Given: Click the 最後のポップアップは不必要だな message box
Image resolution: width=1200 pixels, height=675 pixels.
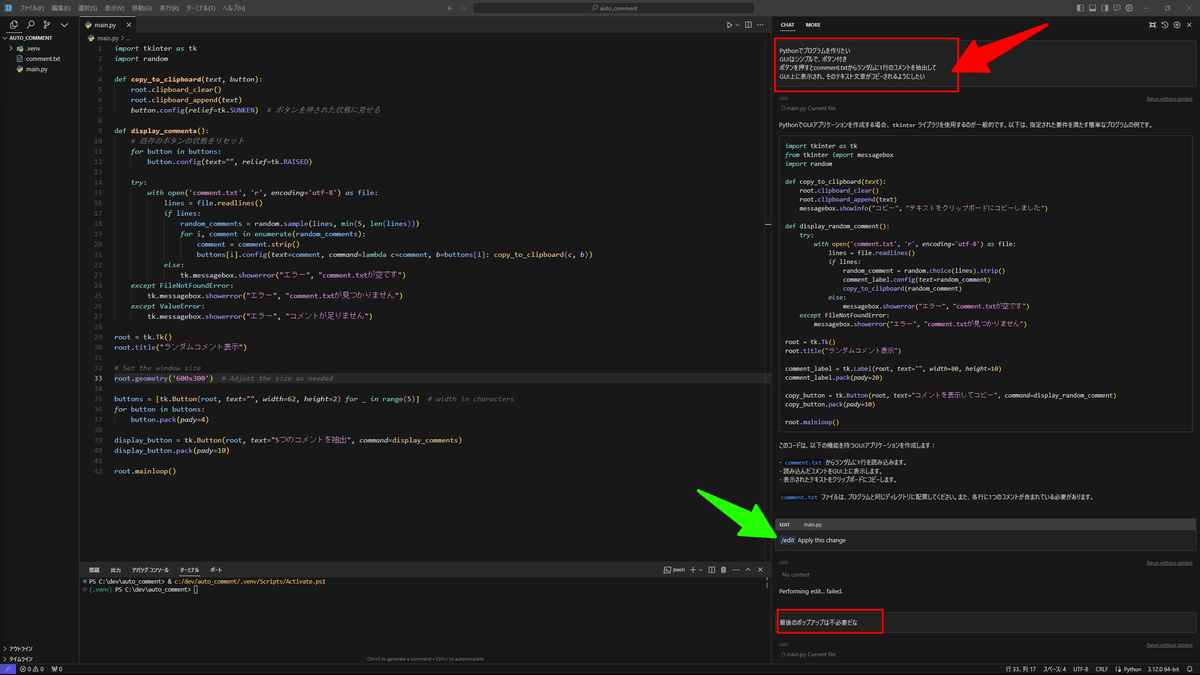Looking at the screenshot, I should pos(986,623).
